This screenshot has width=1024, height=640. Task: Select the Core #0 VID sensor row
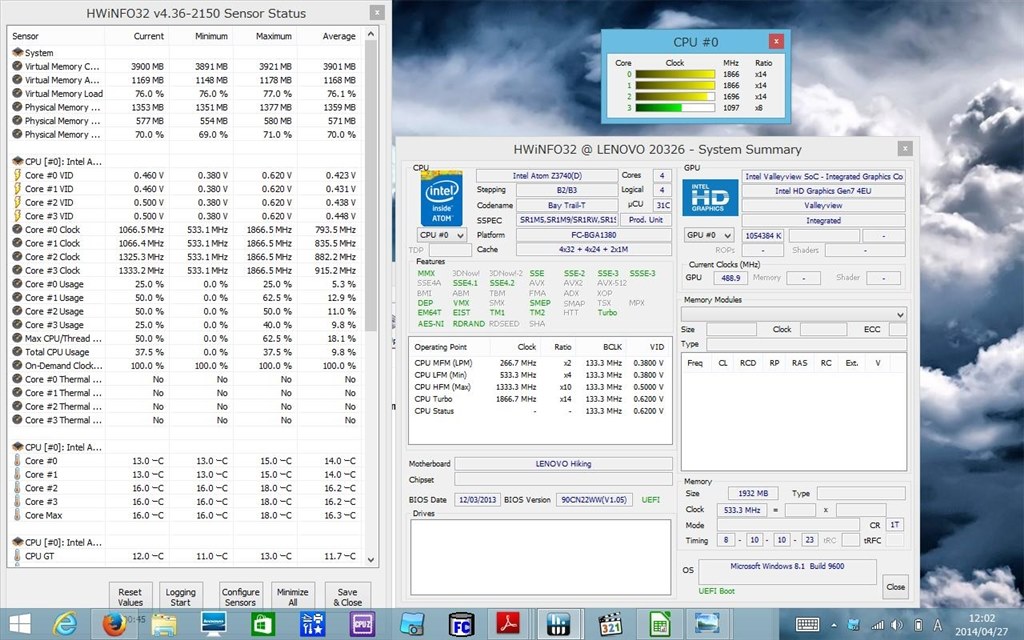[x=186, y=175]
